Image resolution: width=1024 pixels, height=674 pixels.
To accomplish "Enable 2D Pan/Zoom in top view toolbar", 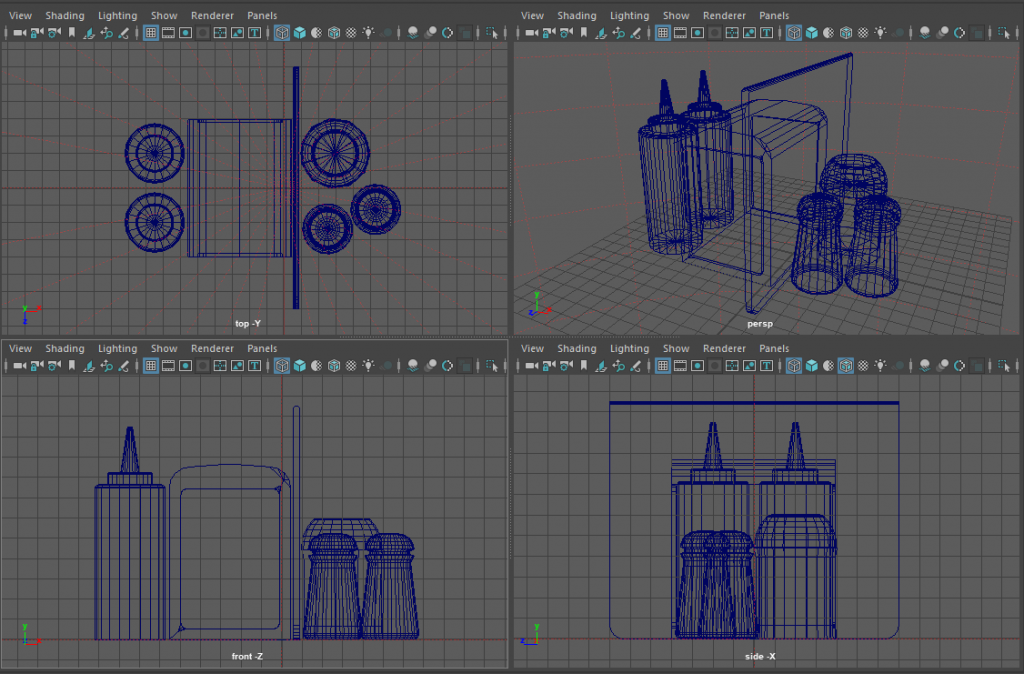I will click(x=106, y=33).
